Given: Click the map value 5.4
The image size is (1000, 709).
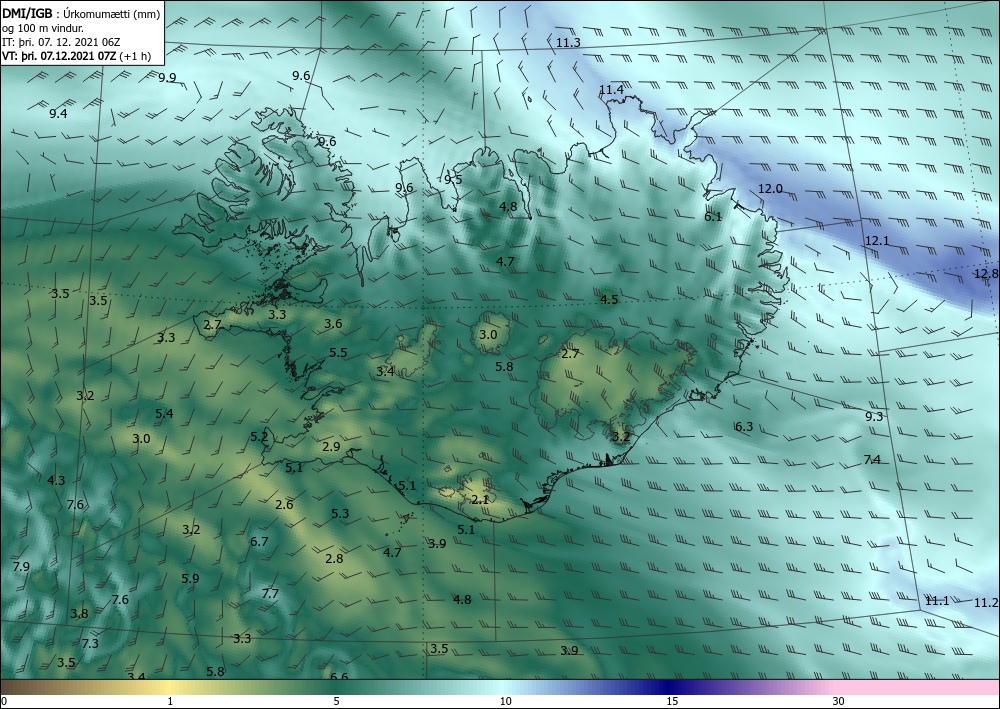Looking at the screenshot, I should click(164, 413).
